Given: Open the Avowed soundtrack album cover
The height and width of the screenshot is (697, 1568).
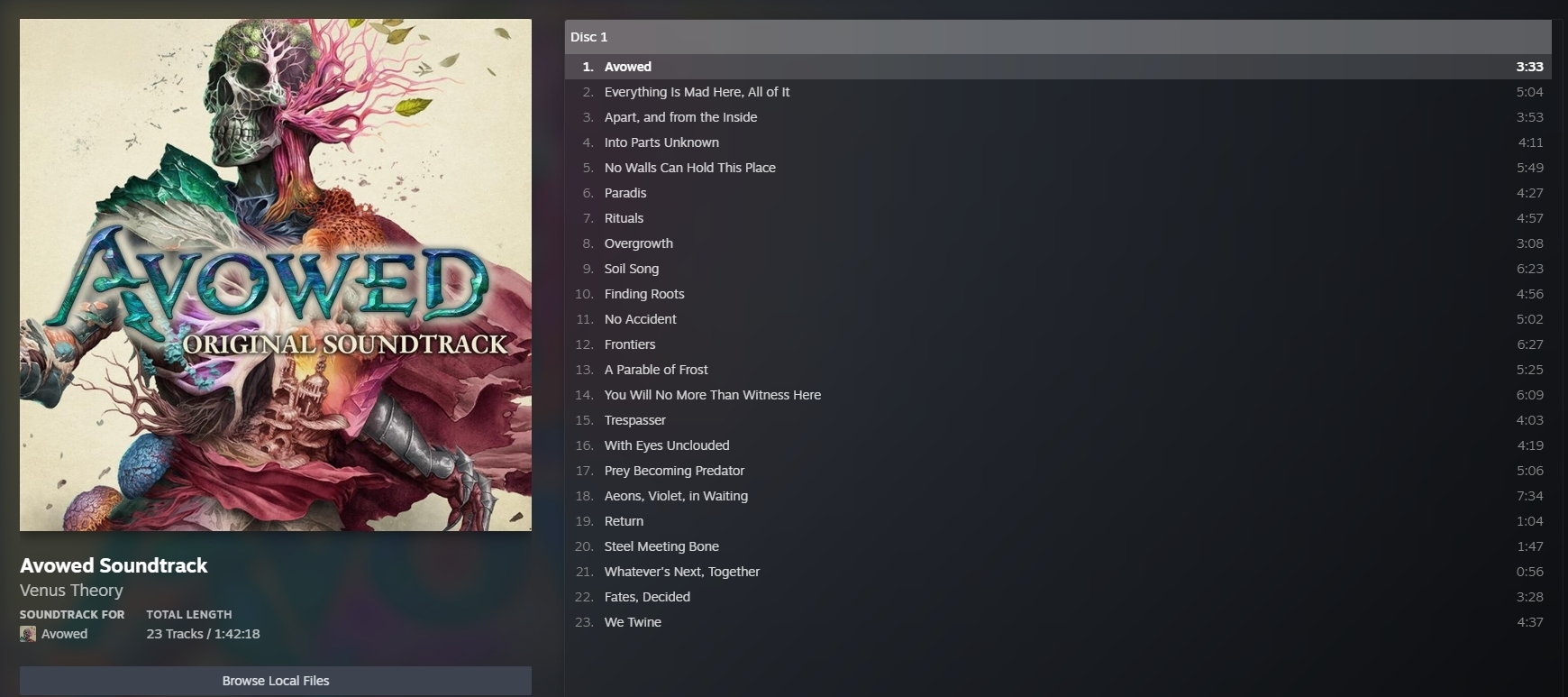Looking at the screenshot, I should (x=276, y=275).
